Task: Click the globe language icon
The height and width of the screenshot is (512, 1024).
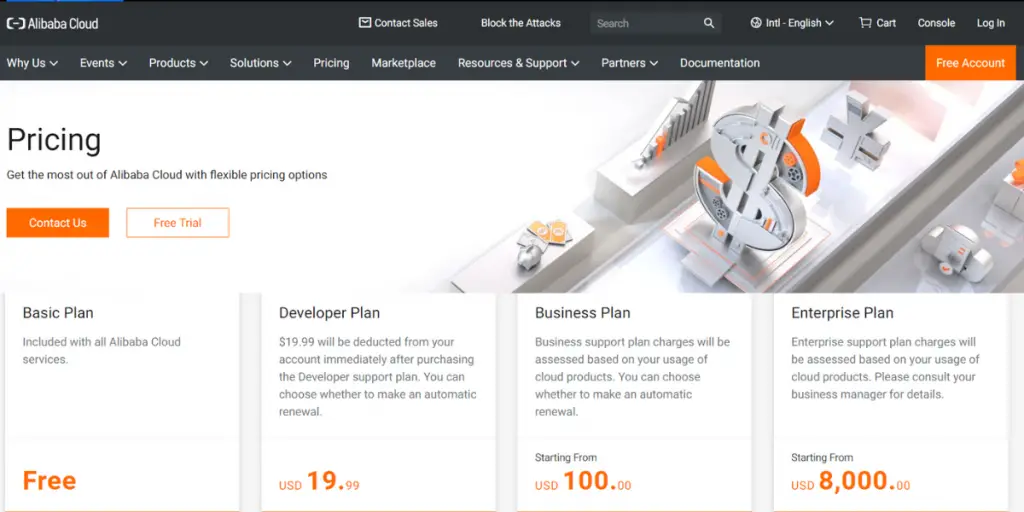Action: tap(756, 23)
